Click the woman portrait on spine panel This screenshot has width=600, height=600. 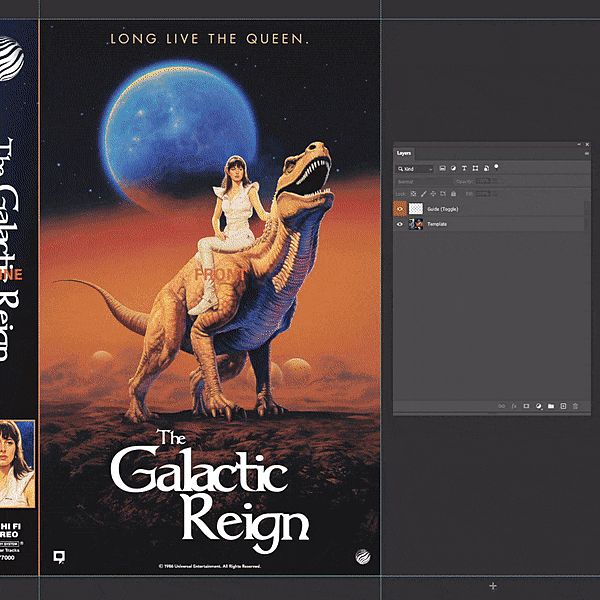coord(17,464)
